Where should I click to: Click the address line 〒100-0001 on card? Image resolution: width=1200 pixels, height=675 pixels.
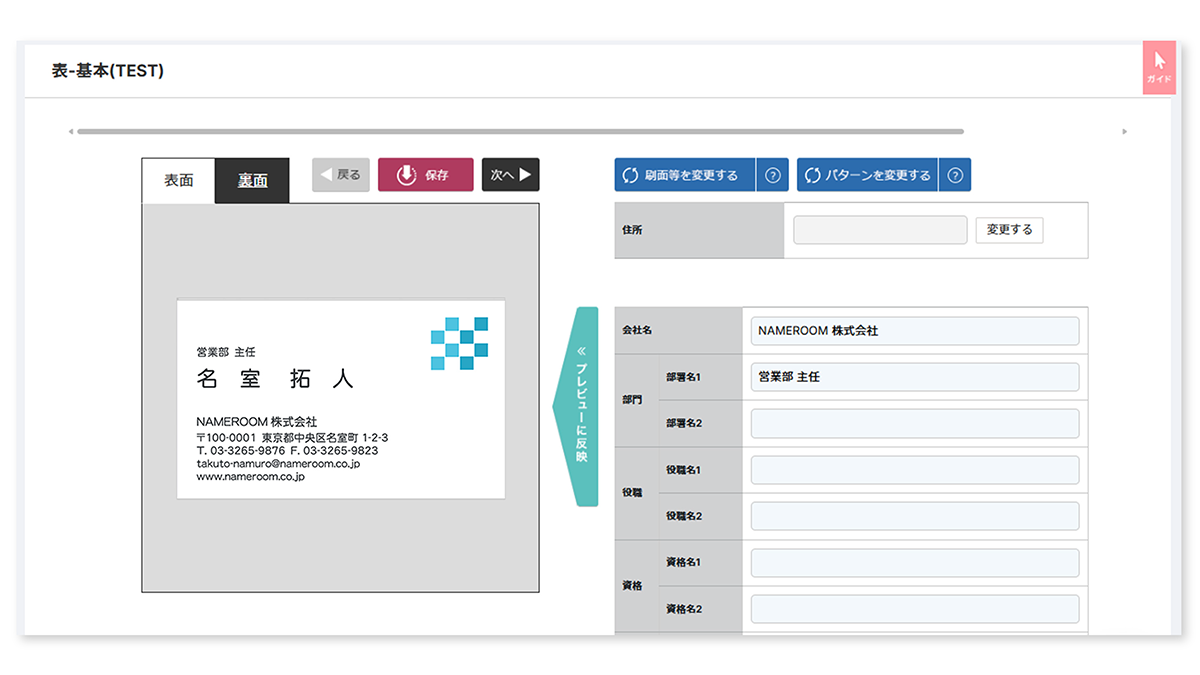292,438
